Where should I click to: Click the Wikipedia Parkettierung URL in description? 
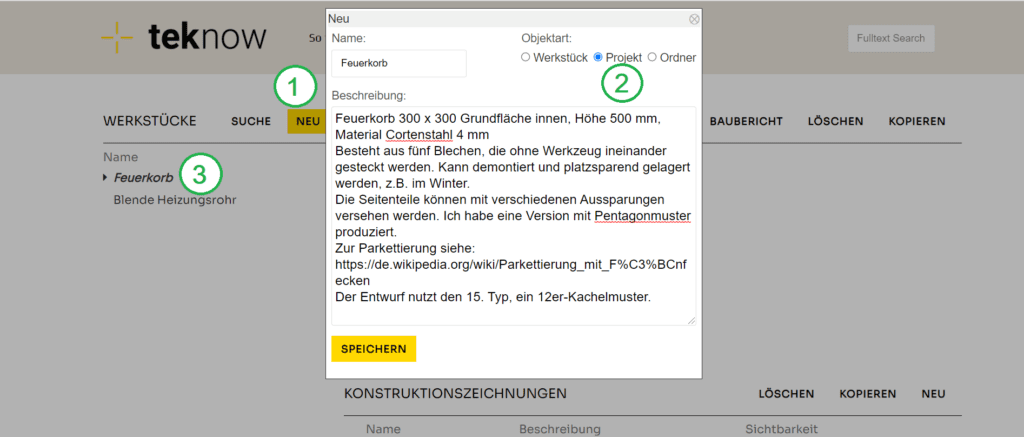coord(511,273)
